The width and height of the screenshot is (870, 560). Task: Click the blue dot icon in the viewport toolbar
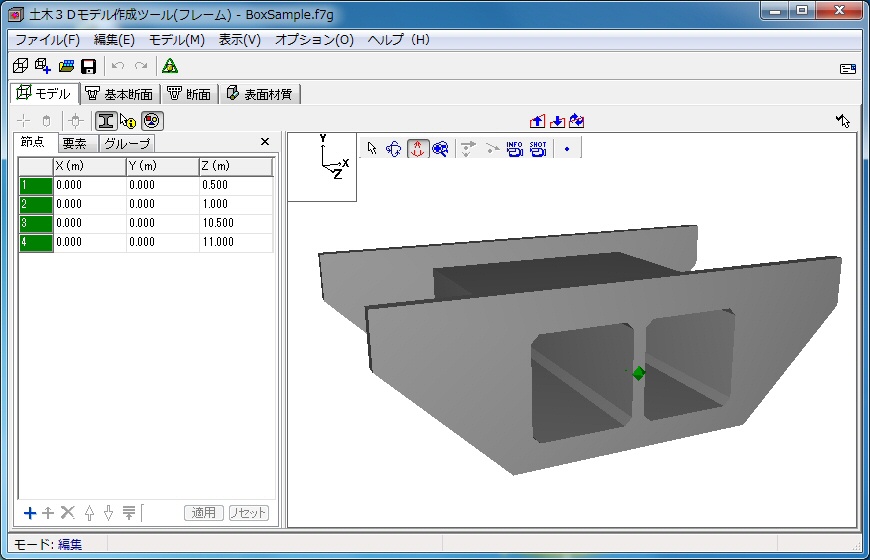click(566, 149)
